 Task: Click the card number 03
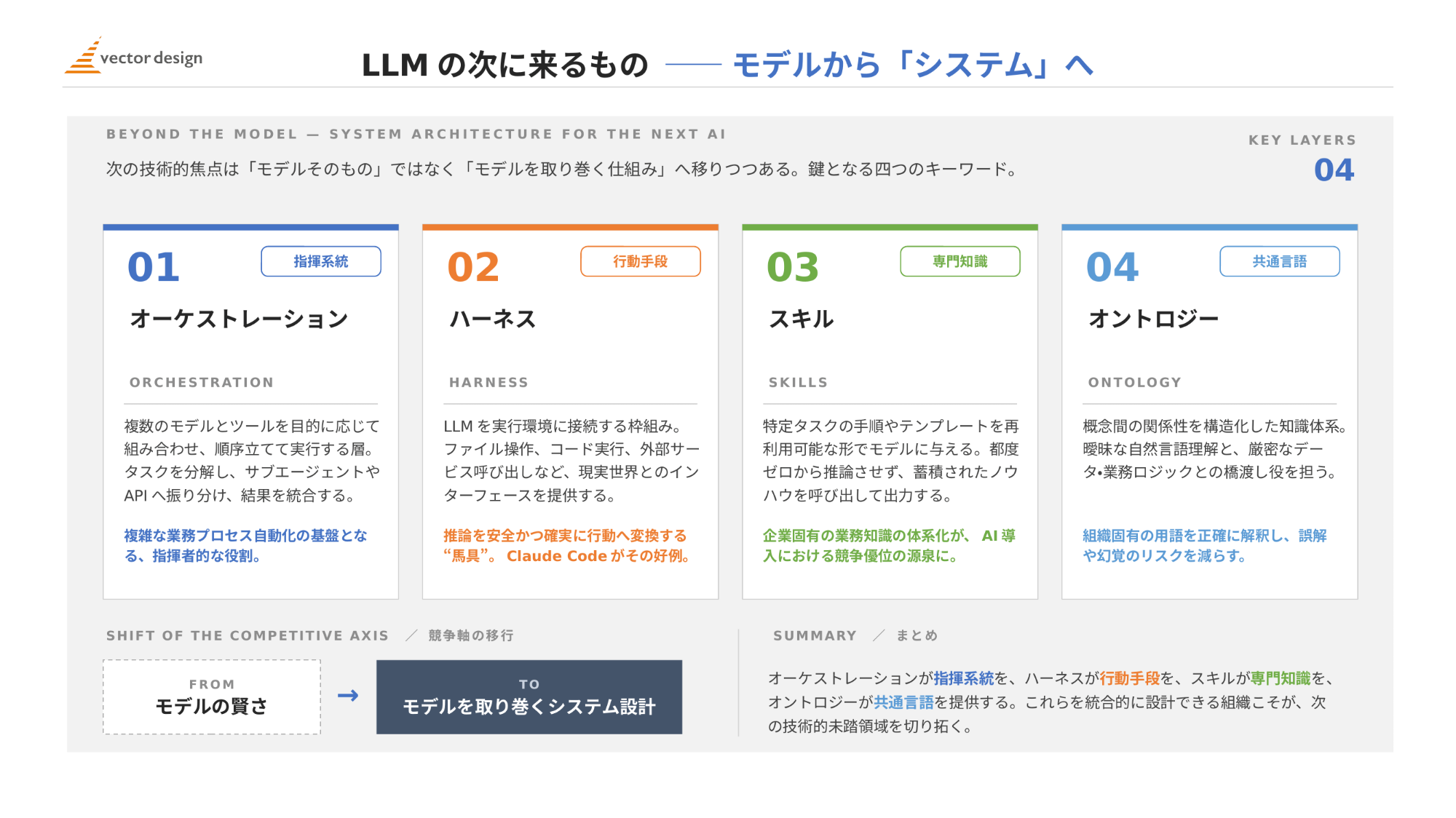pos(793,267)
